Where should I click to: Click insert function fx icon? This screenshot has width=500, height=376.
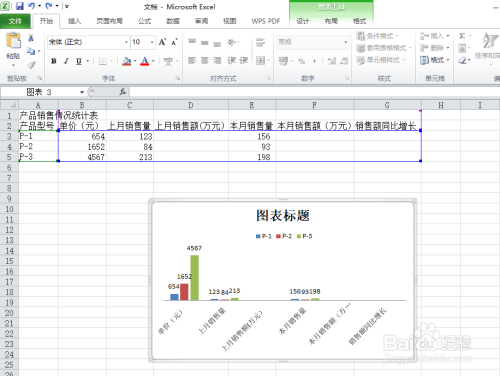123,92
